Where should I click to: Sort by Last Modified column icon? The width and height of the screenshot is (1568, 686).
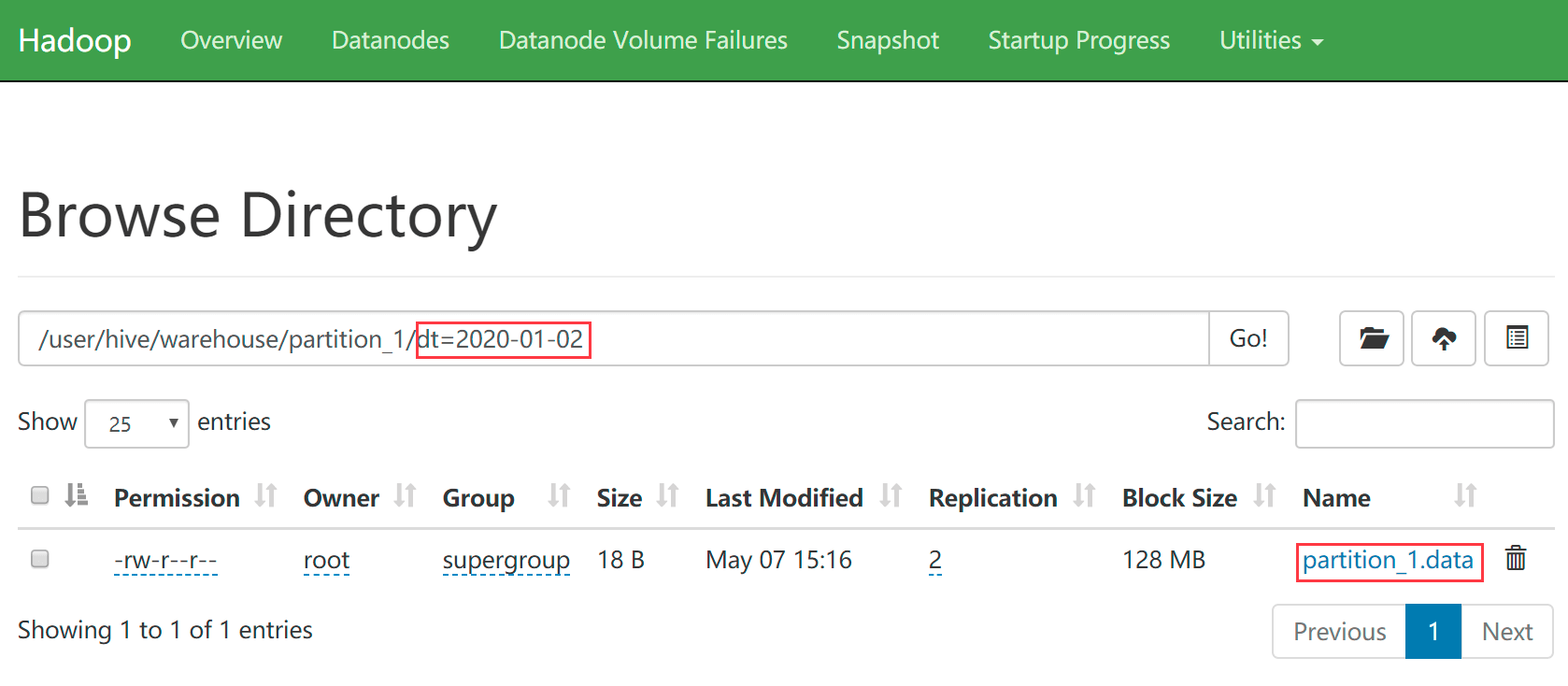click(891, 496)
